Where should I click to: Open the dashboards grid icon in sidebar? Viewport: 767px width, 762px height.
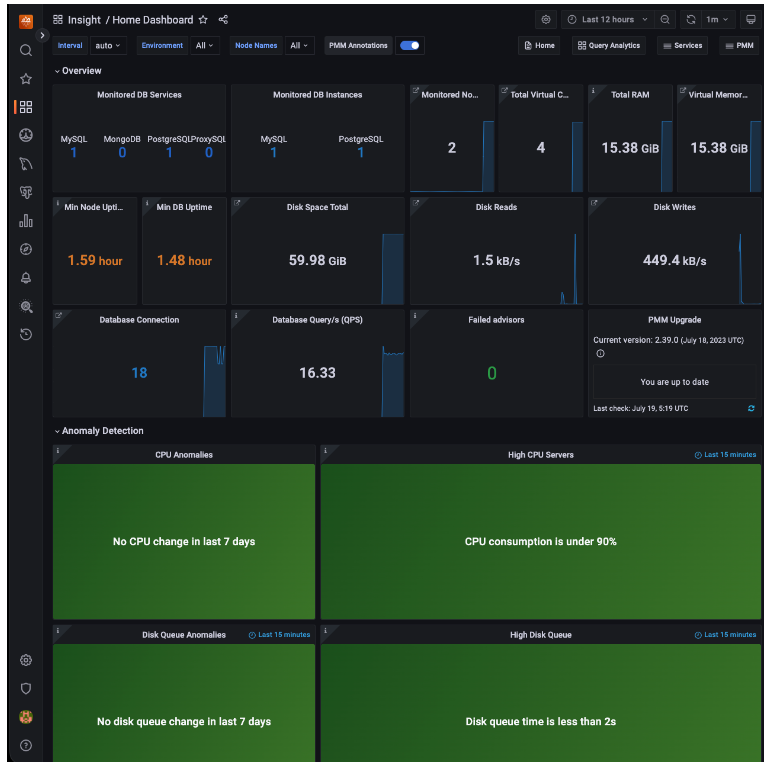[26, 107]
